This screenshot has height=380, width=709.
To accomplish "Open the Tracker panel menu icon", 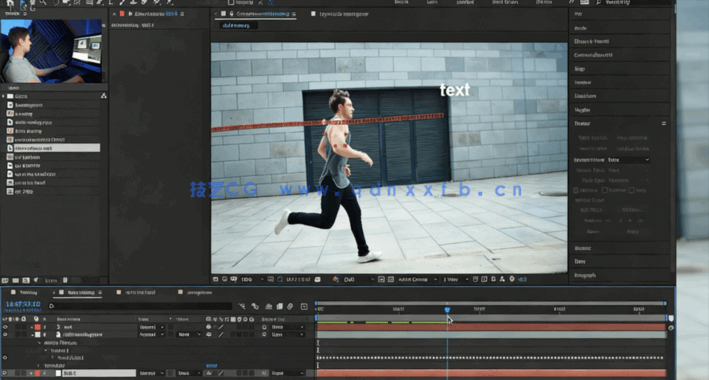I will point(664,124).
